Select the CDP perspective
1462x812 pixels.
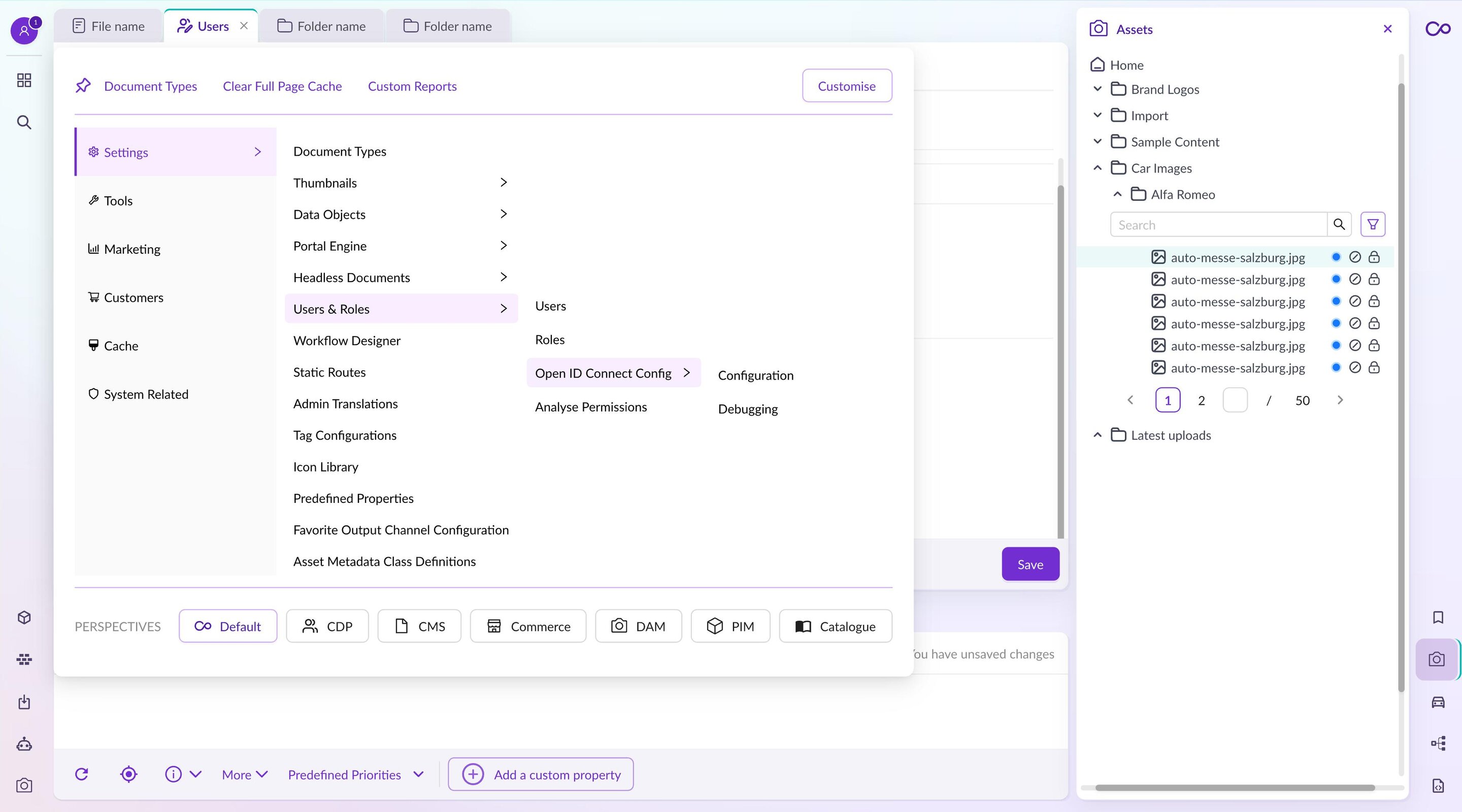327,626
